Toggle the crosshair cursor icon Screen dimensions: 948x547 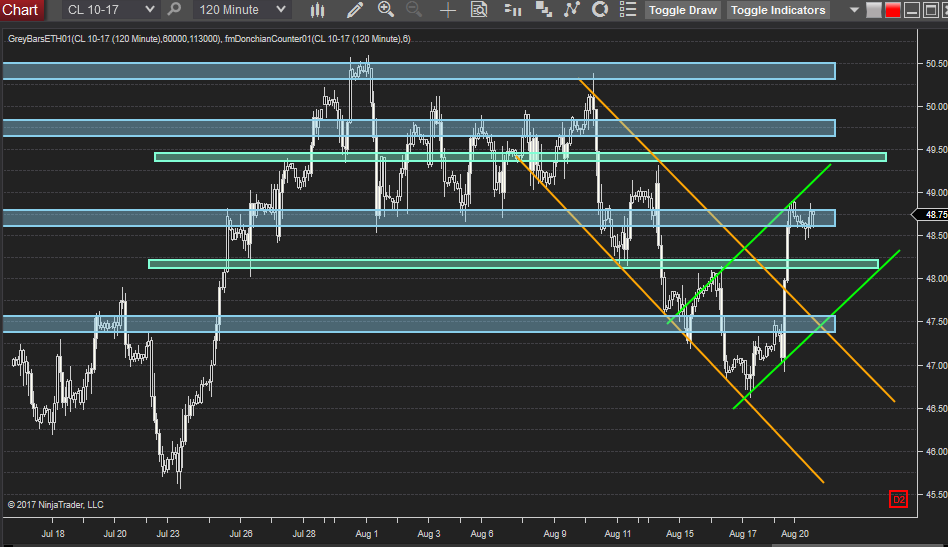pyautogui.click(x=447, y=10)
